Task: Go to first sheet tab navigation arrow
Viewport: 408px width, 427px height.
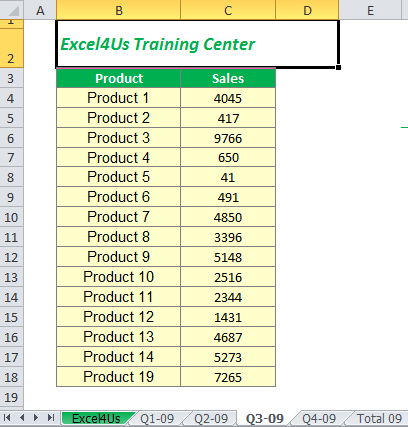Action: pos(7,418)
